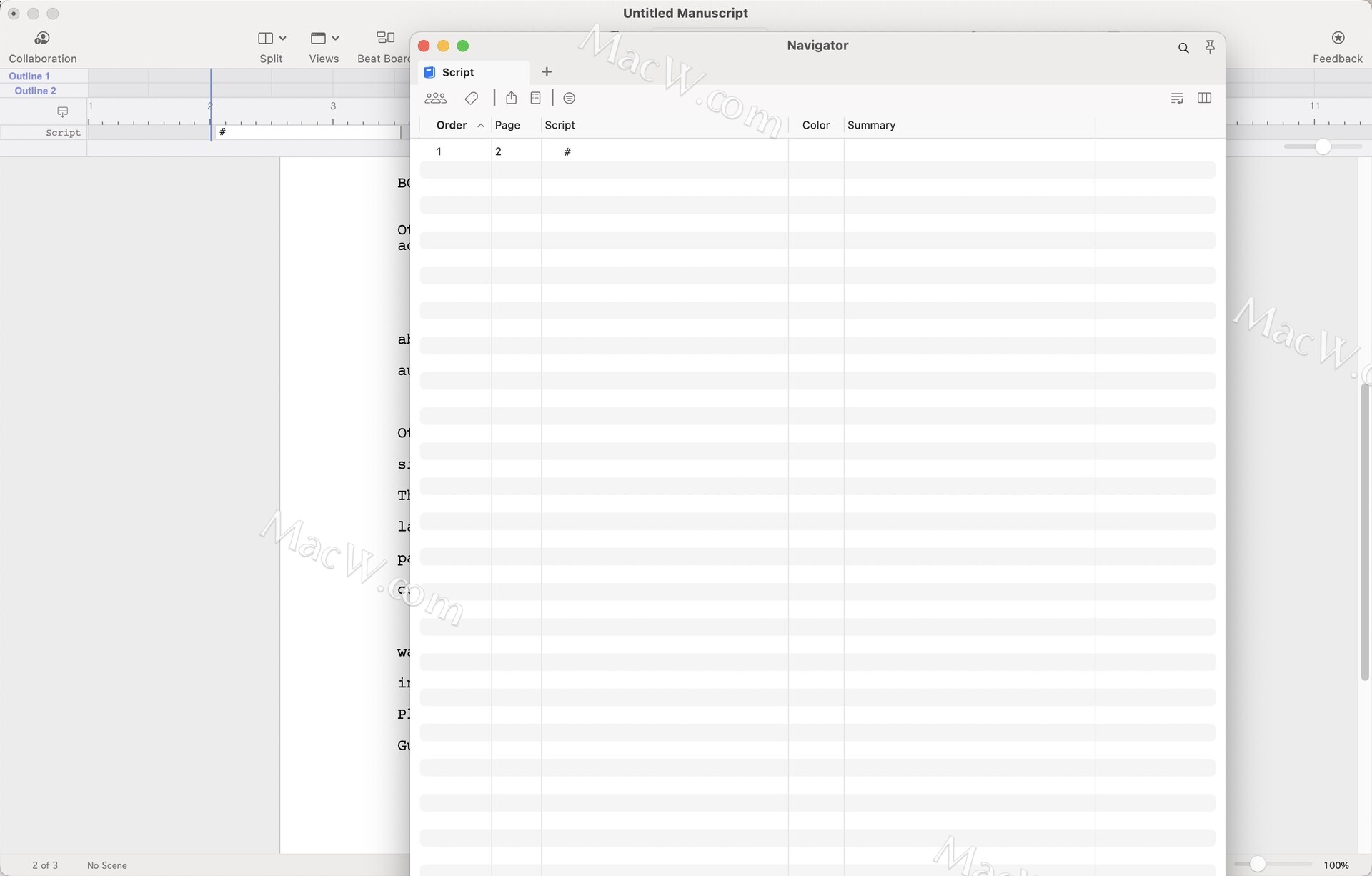Zoom the Navigator window with green button
Image resolution: width=1372 pixels, height=876 pixels.
tap(463, 46)
